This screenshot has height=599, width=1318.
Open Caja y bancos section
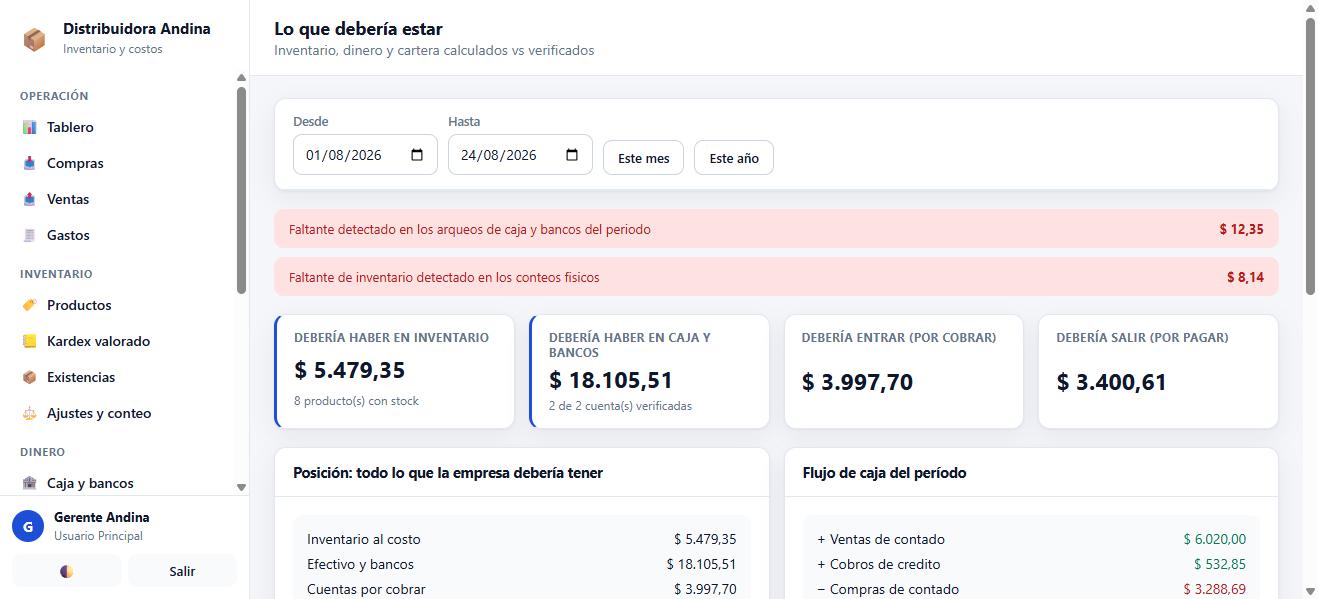click(x=119, y=483)
